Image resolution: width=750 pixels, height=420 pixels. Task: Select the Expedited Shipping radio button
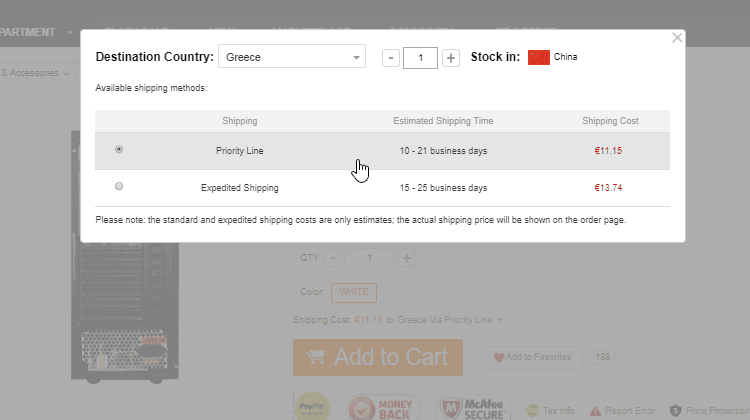(120, 187)
